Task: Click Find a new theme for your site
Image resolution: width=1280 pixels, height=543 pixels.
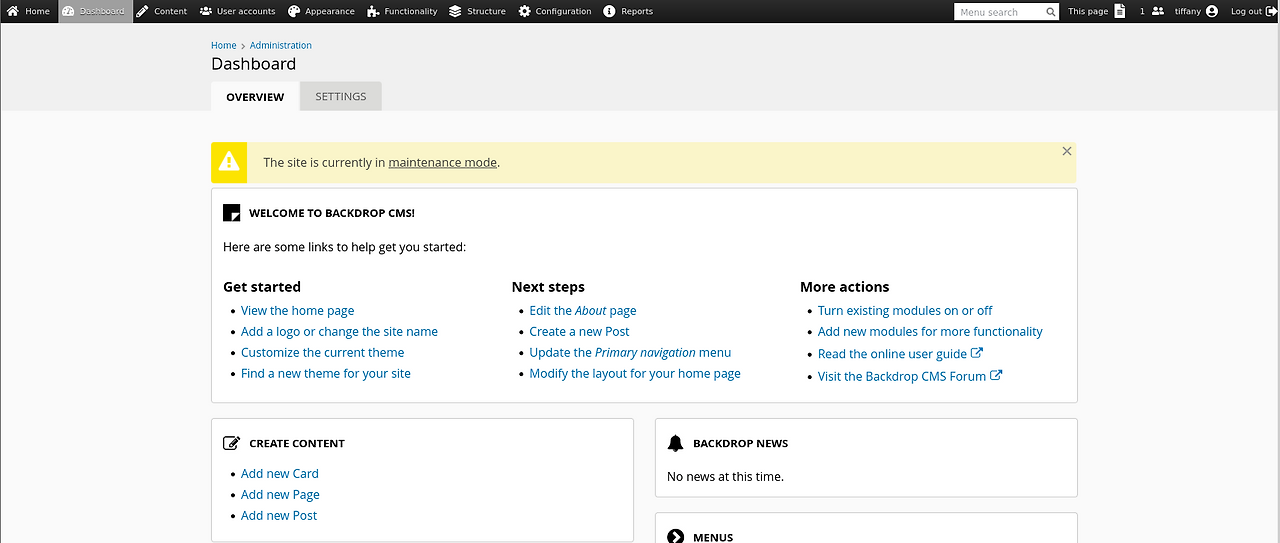Action: [326, 374]
